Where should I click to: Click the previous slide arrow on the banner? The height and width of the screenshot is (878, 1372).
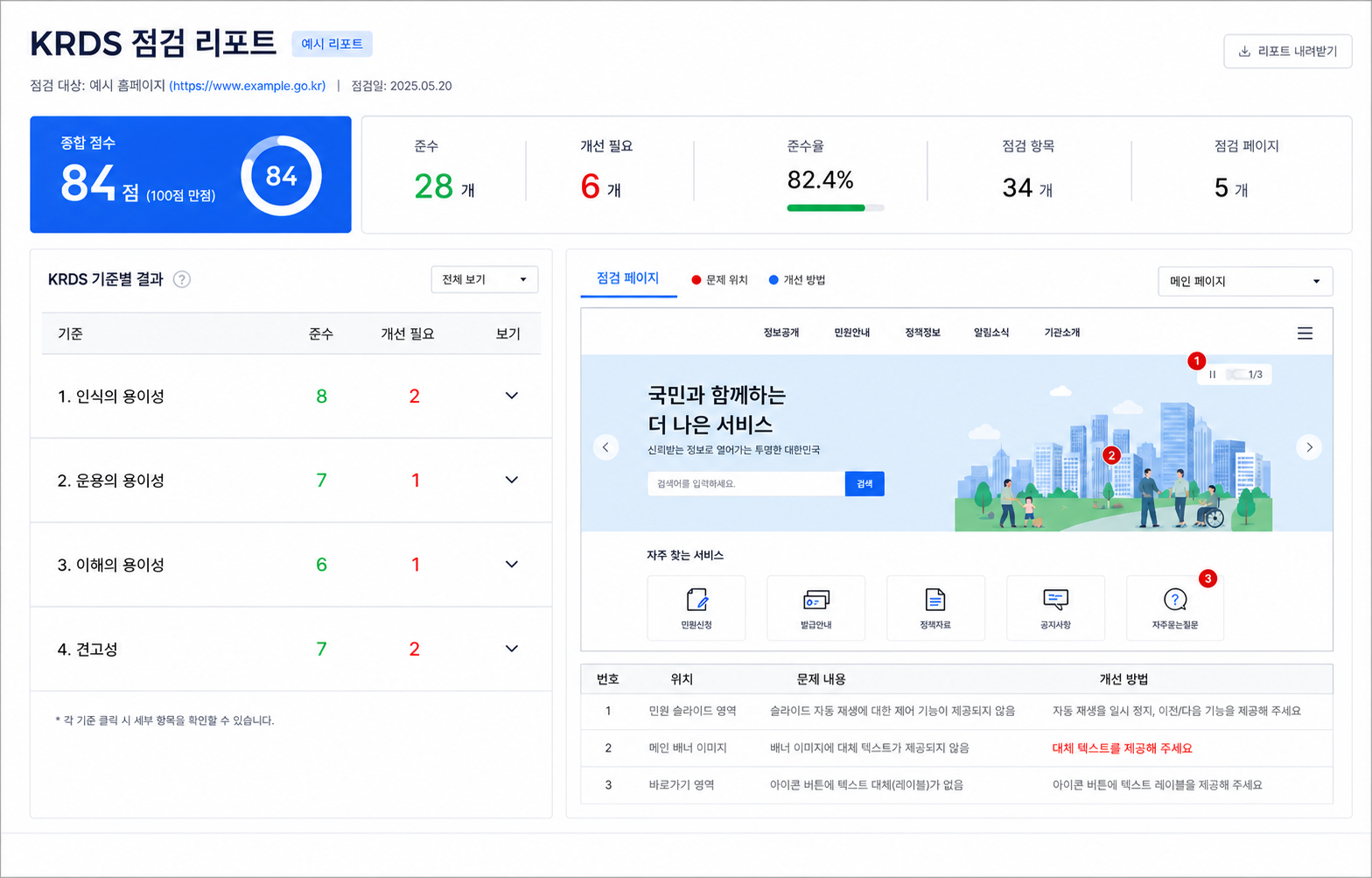coord(605,447)
